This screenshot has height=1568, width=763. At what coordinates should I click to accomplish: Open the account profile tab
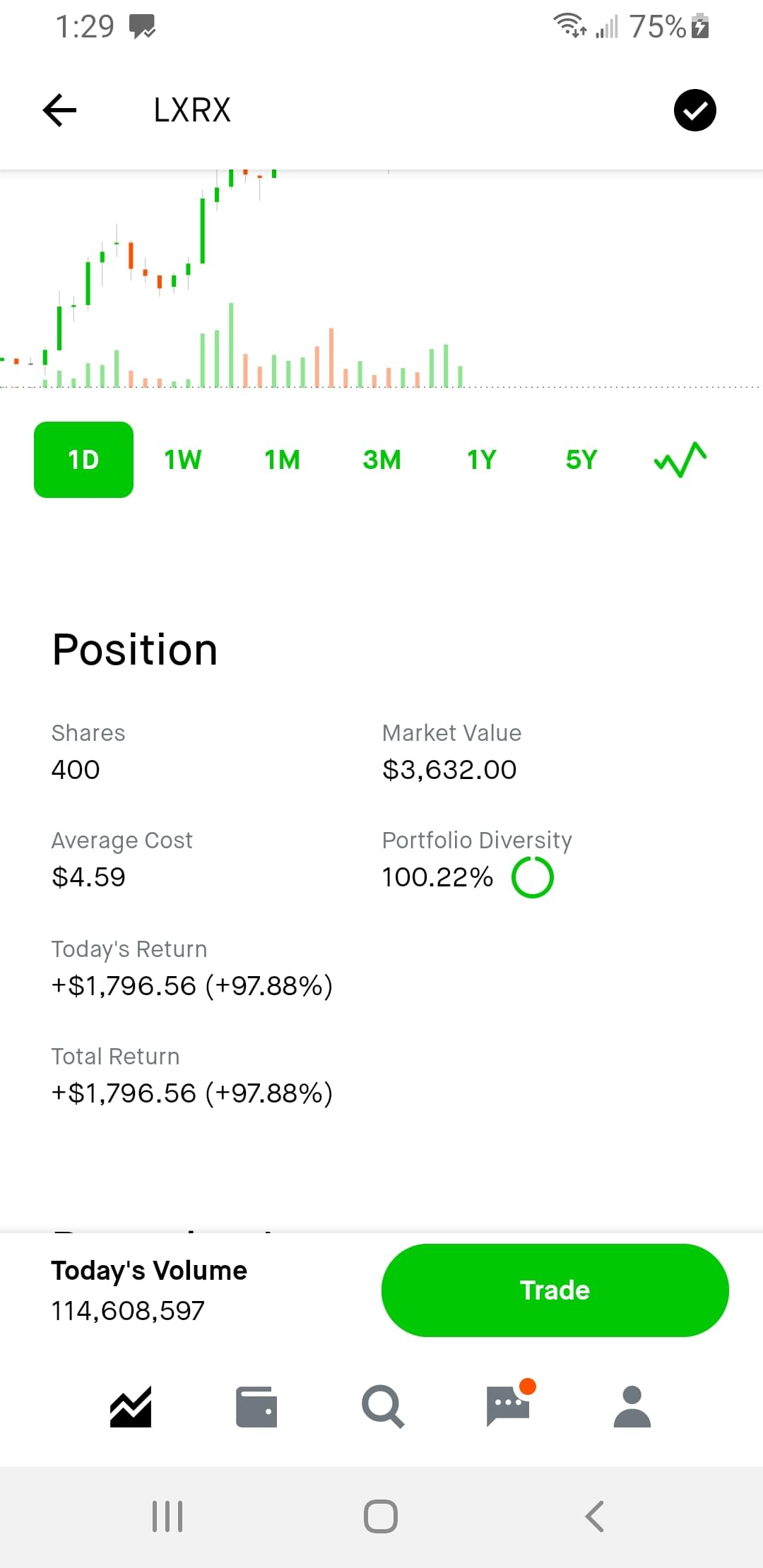pos(632,1406)
